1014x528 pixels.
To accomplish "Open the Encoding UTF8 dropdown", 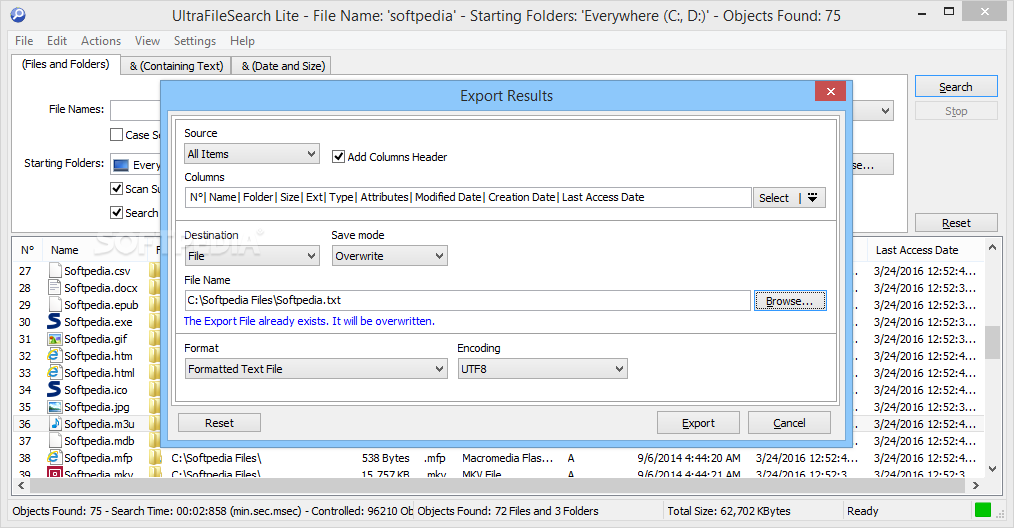I will coord(542,369).
